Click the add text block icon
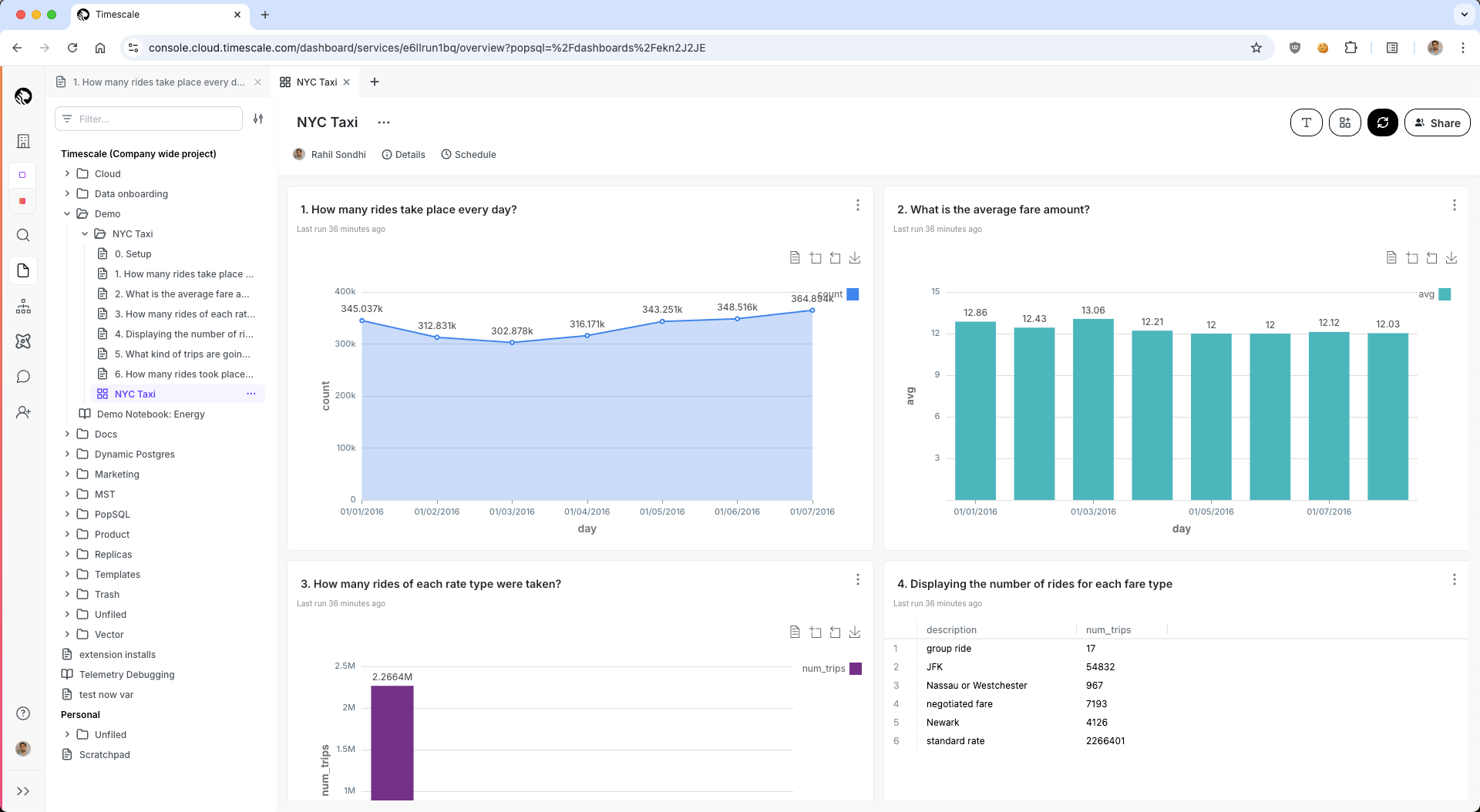This screenshot has height=812, width=1480. point(1306,122)
